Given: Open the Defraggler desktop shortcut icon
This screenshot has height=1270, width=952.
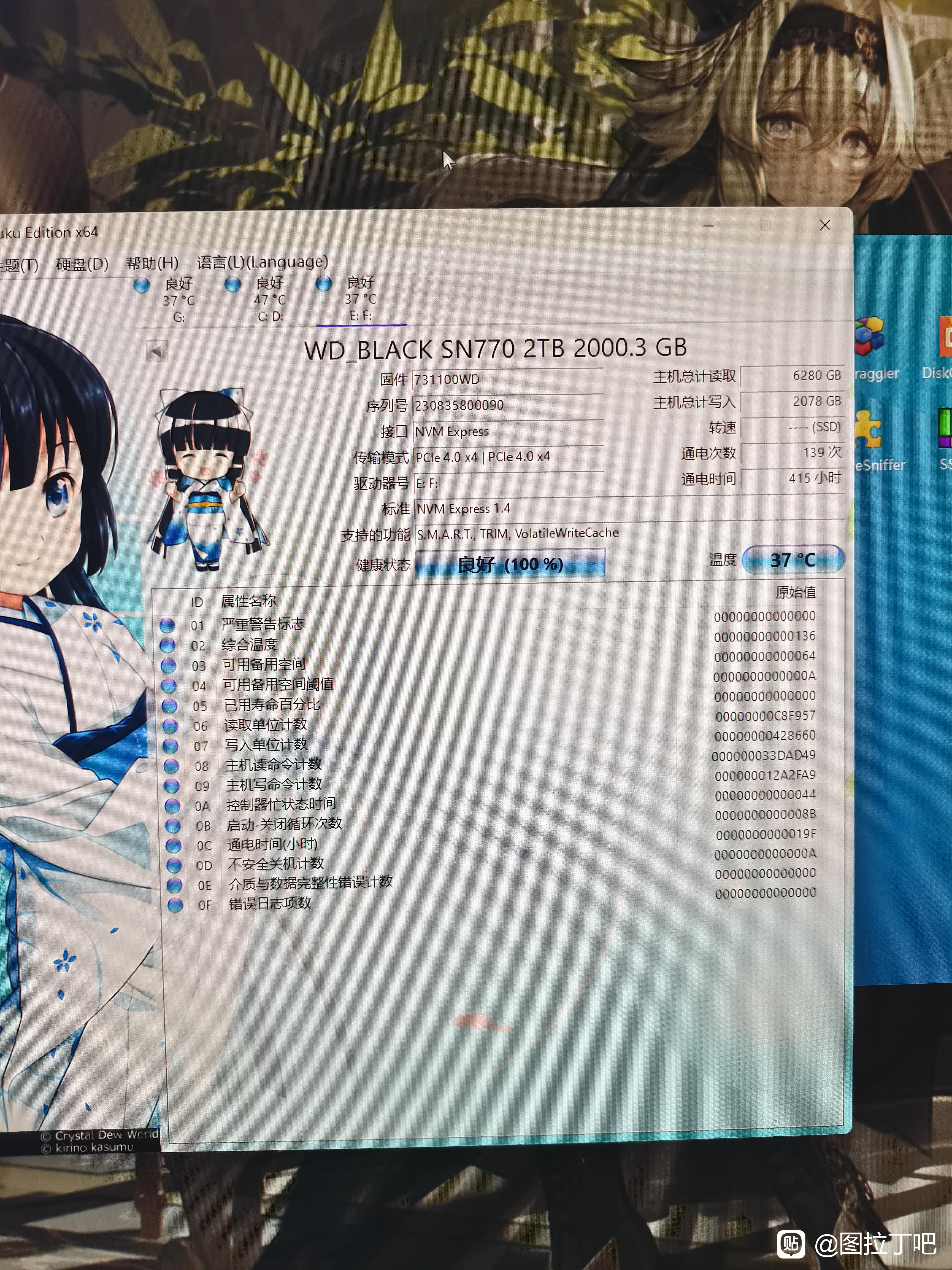Looking at the screenshot, I should (x=870, y=337).
